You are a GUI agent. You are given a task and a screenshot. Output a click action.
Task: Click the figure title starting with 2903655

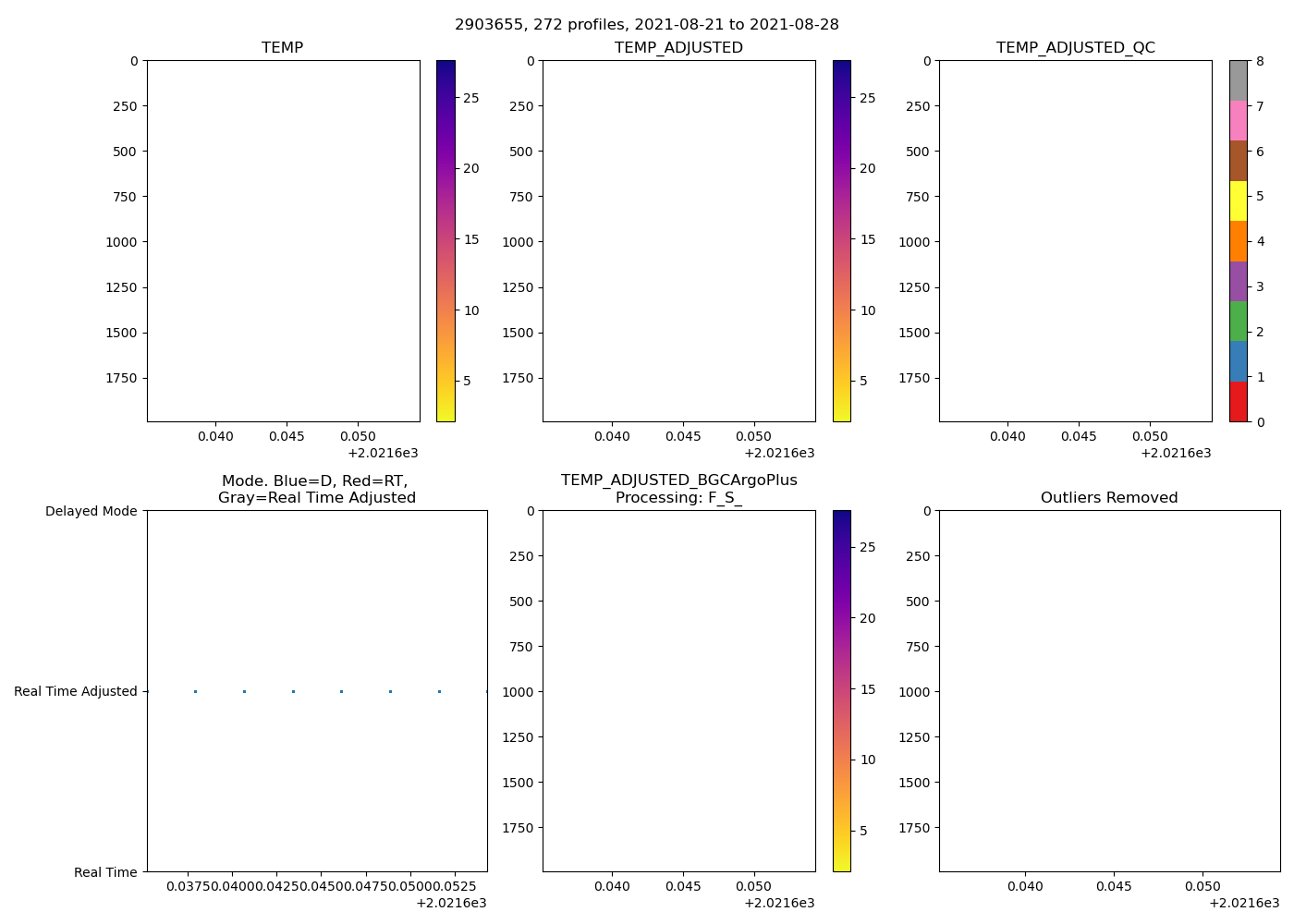646,25
